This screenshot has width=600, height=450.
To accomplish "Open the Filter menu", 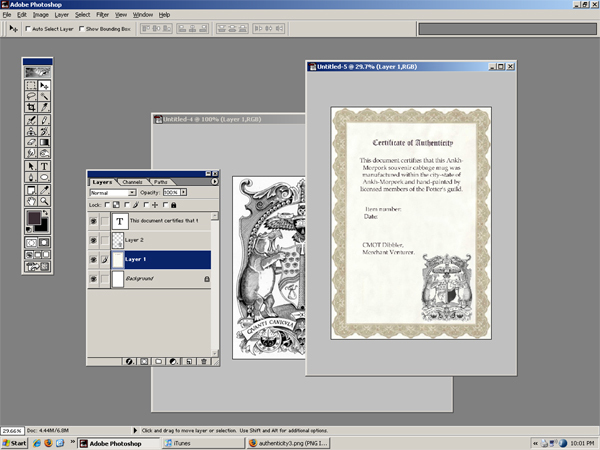I will click(100, 16).
